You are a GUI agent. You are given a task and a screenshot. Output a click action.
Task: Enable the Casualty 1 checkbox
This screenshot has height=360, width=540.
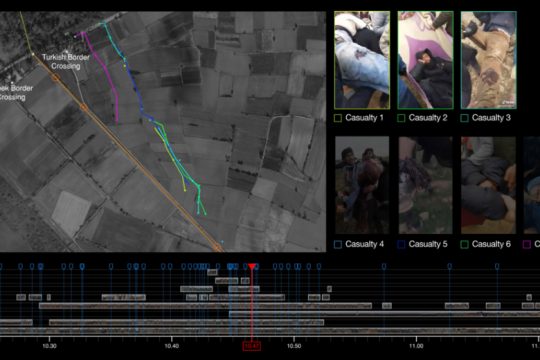pyautogui.click(x=338, y=118)
